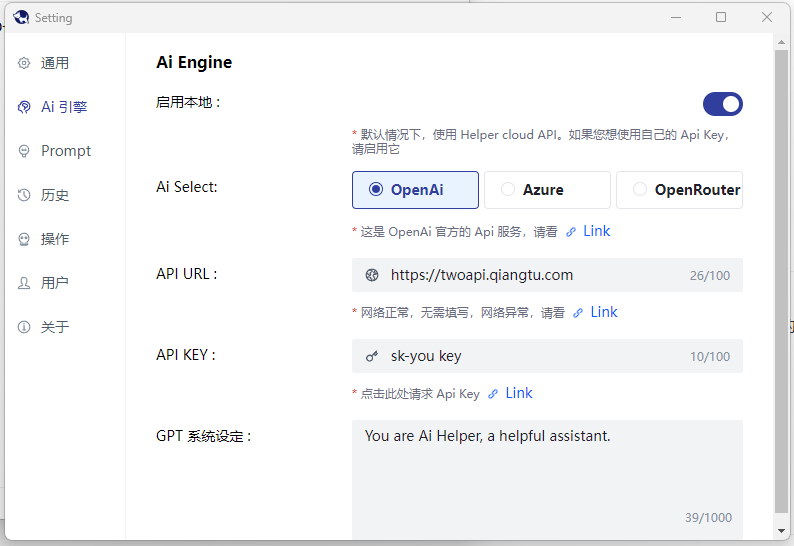Click the robot icon beside 操作
The image size is (794, 546).
coord(24,239)
